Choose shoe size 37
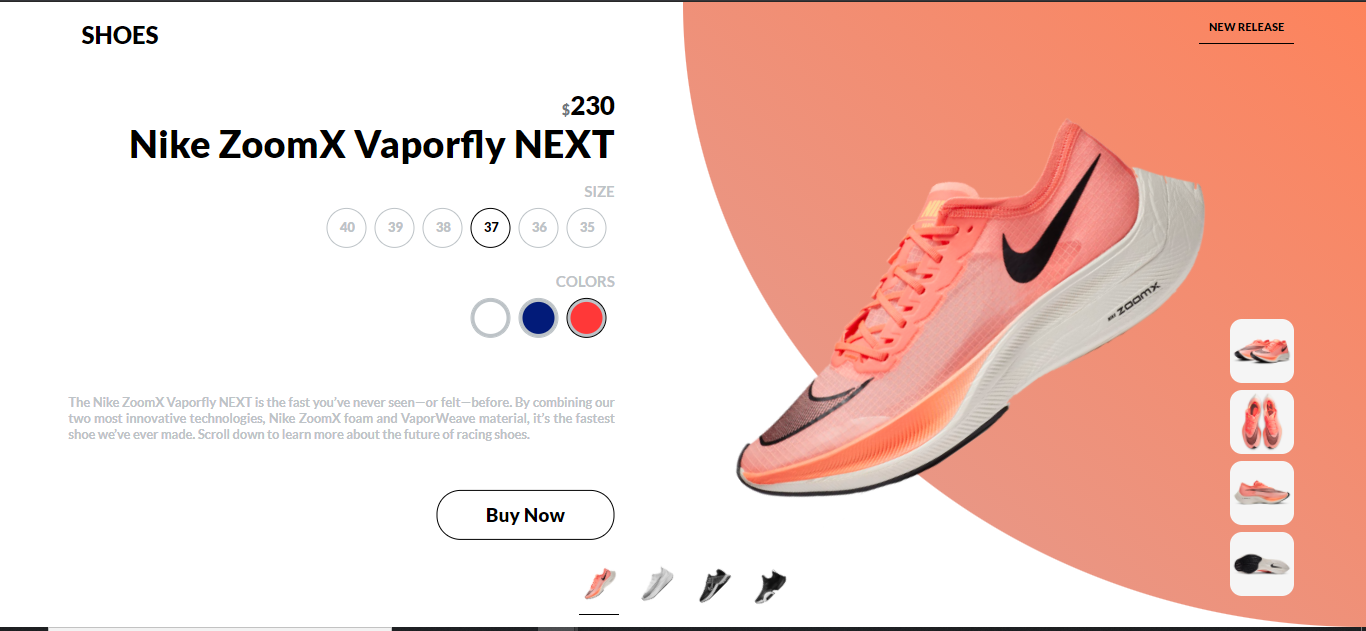 (491, 227)
